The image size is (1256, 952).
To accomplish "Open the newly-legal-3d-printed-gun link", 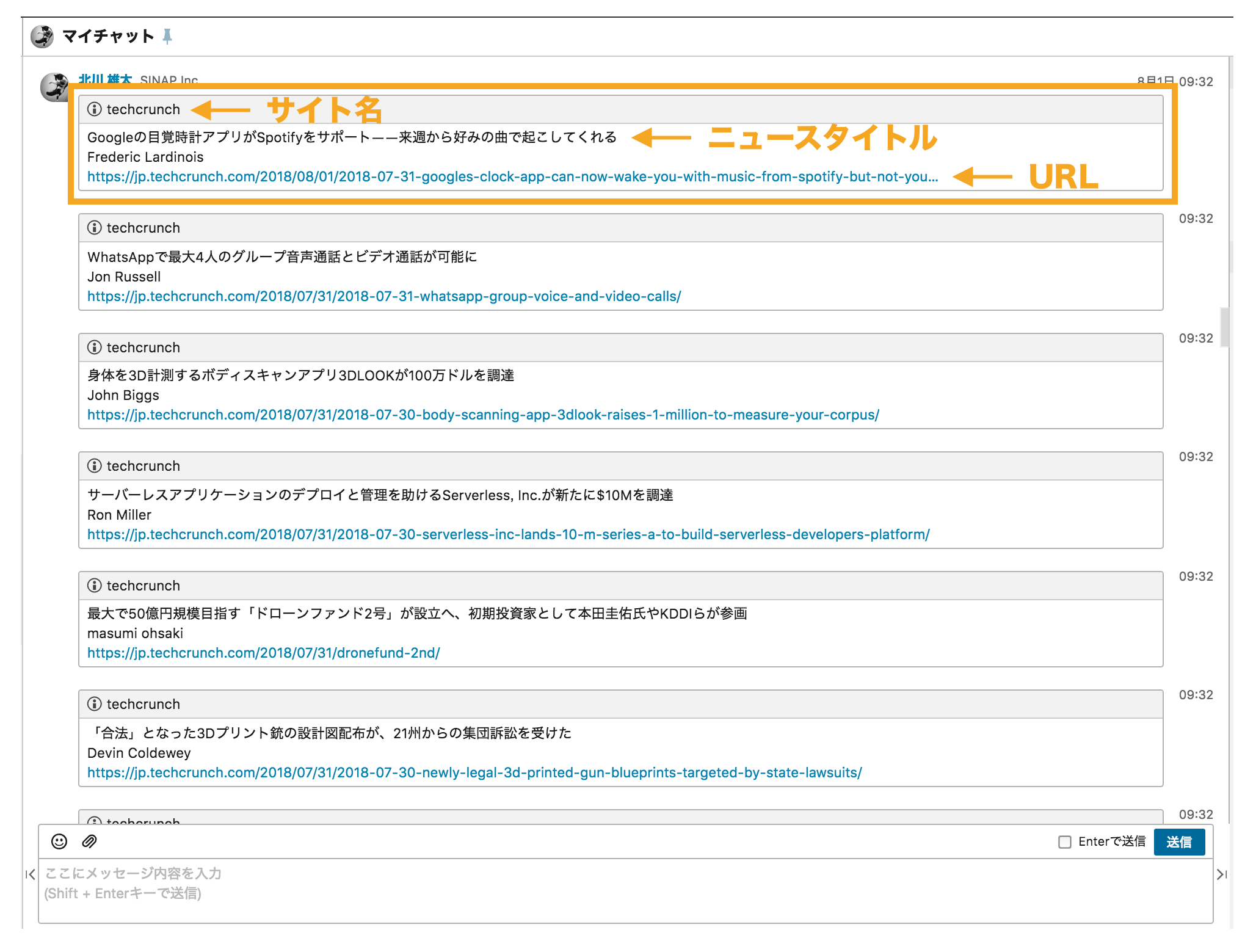I will click(474, 773).
